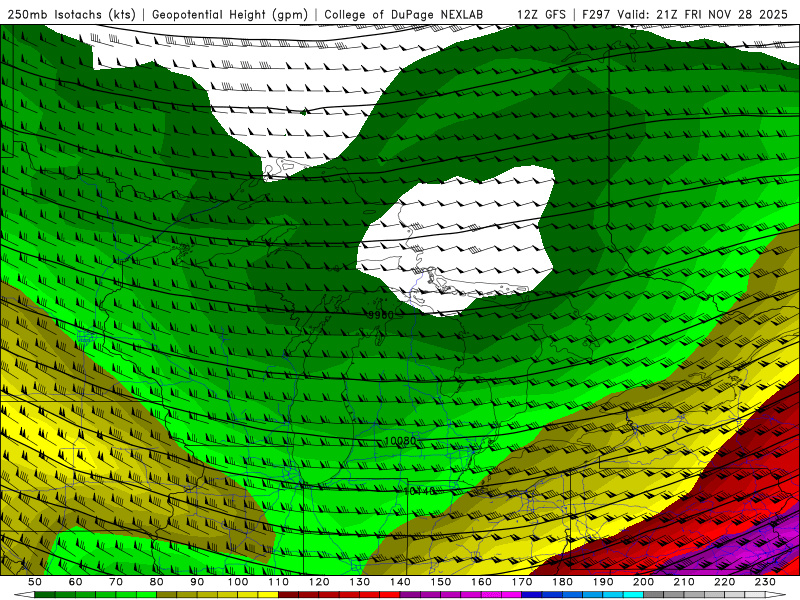Pick the dark gray swatch just after 200
Viewport: 800px width, 600px height.
click(x=654, y=594)
